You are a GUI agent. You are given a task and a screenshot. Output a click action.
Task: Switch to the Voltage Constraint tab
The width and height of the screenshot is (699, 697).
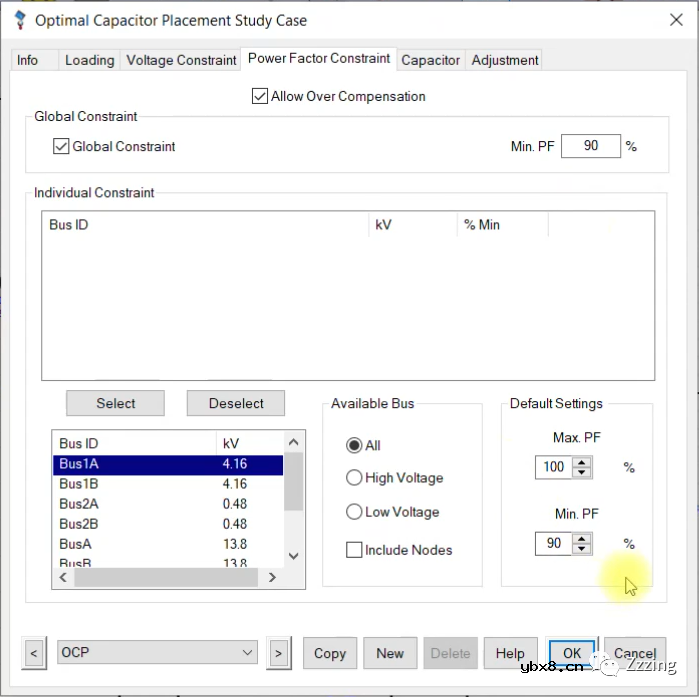coord(181,60)
